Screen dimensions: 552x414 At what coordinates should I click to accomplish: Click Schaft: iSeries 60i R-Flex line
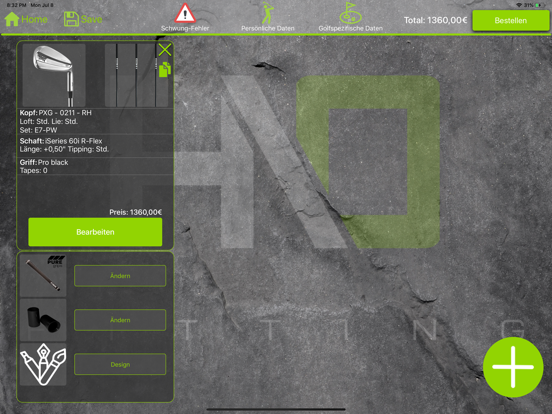[x=61, y=141]
